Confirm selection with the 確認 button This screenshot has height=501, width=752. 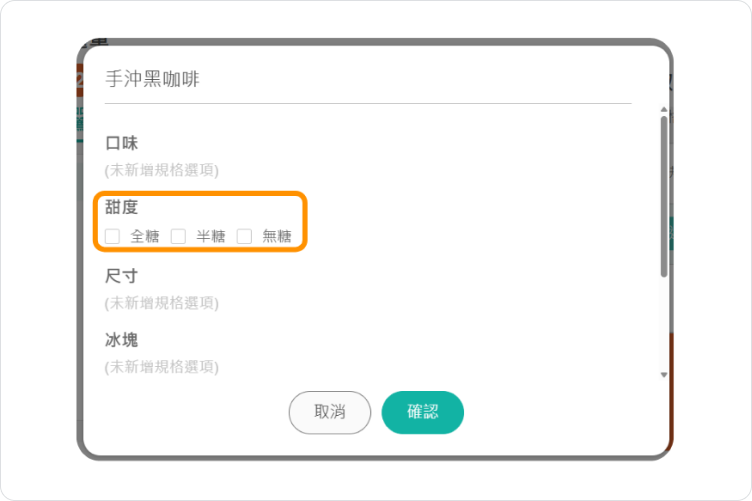click(x=423, y=412)
